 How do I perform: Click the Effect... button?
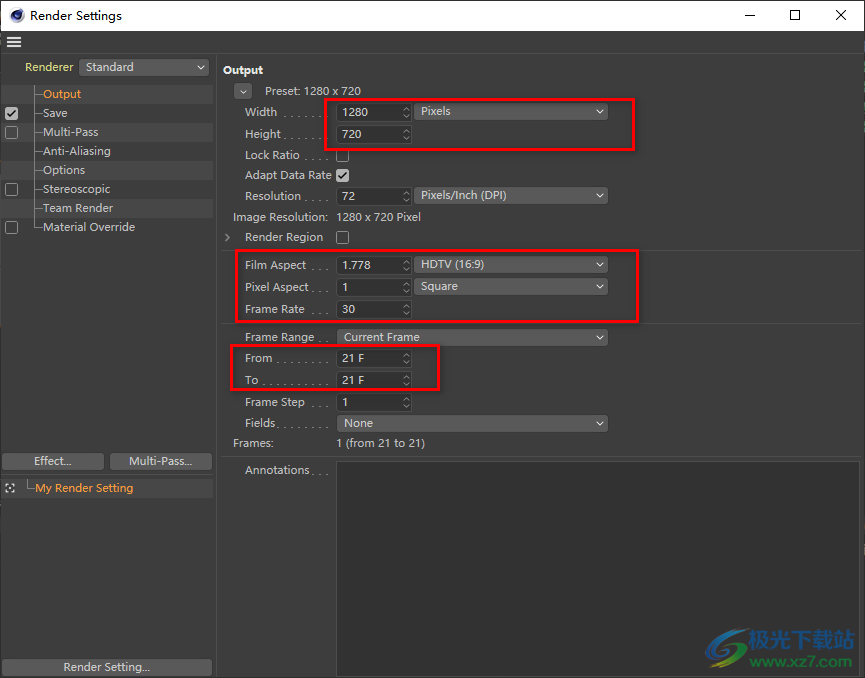53,461
